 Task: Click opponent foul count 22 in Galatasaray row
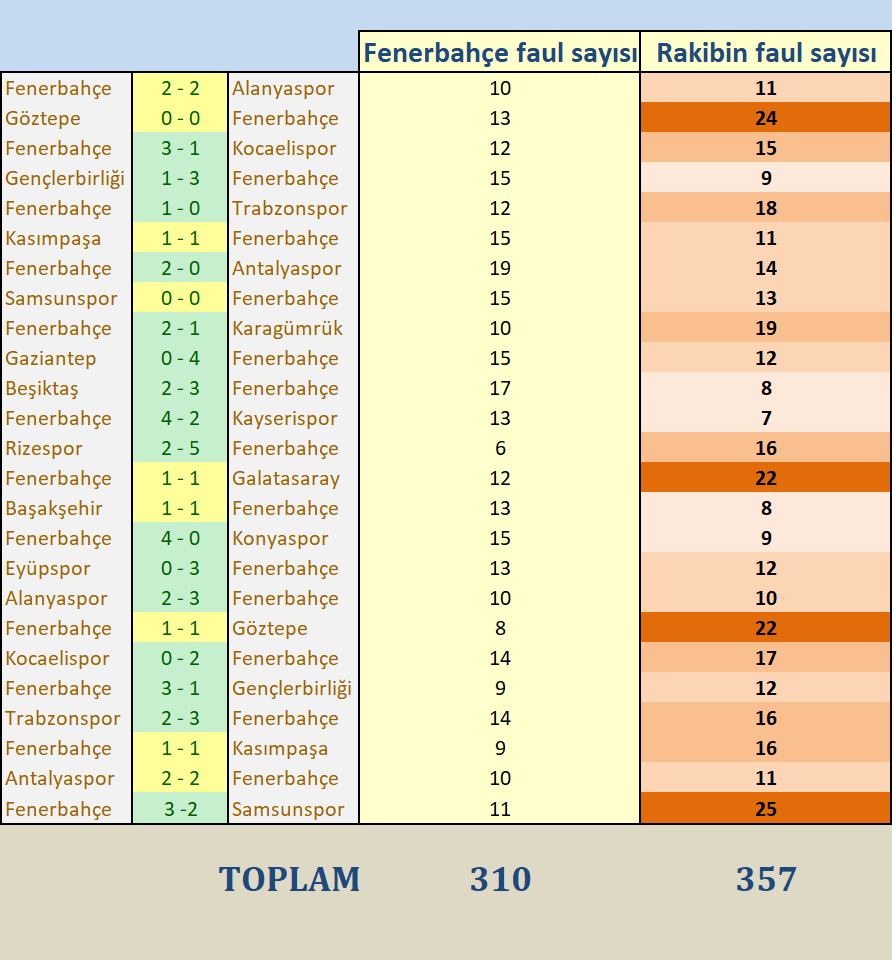[766, 478]
